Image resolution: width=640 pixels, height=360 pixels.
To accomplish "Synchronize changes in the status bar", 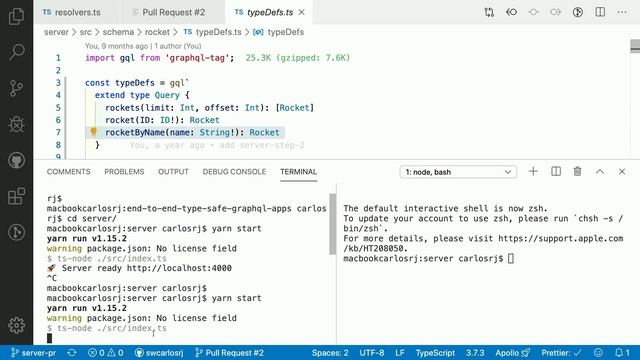I will pyautogui.click(x=72, y=353).
